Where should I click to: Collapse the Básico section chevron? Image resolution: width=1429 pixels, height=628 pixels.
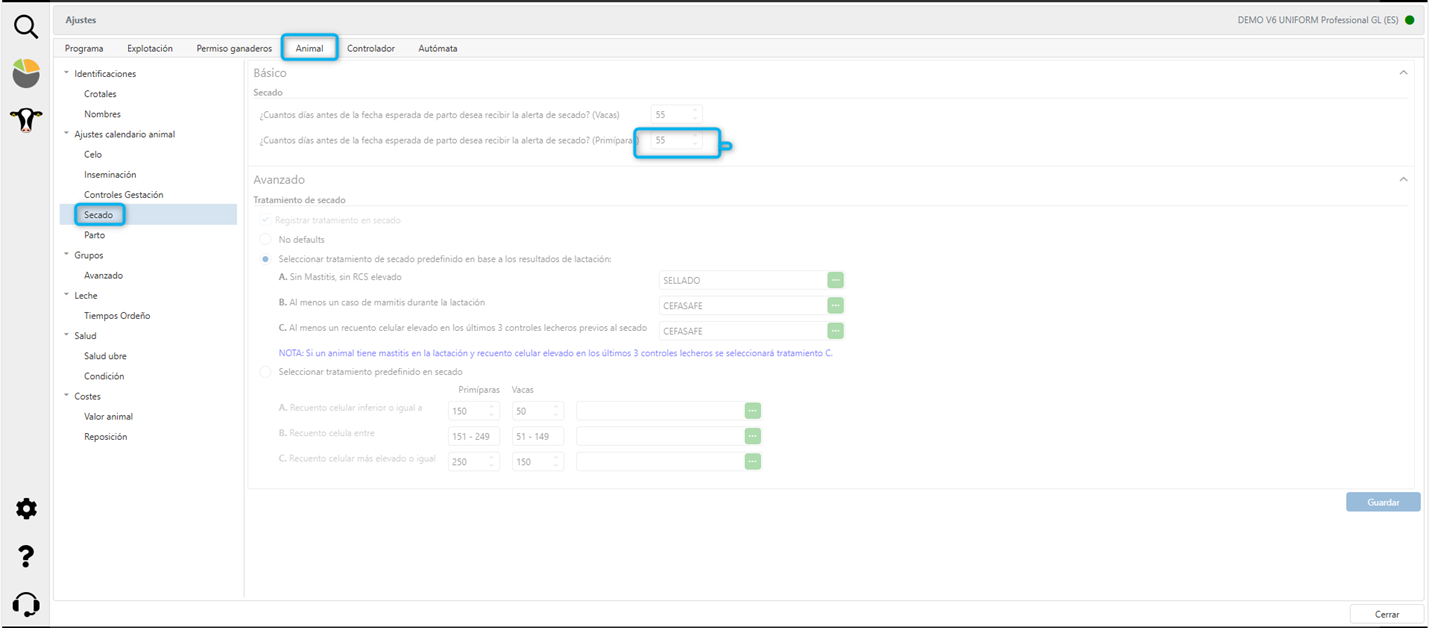tap(1403, 73)
